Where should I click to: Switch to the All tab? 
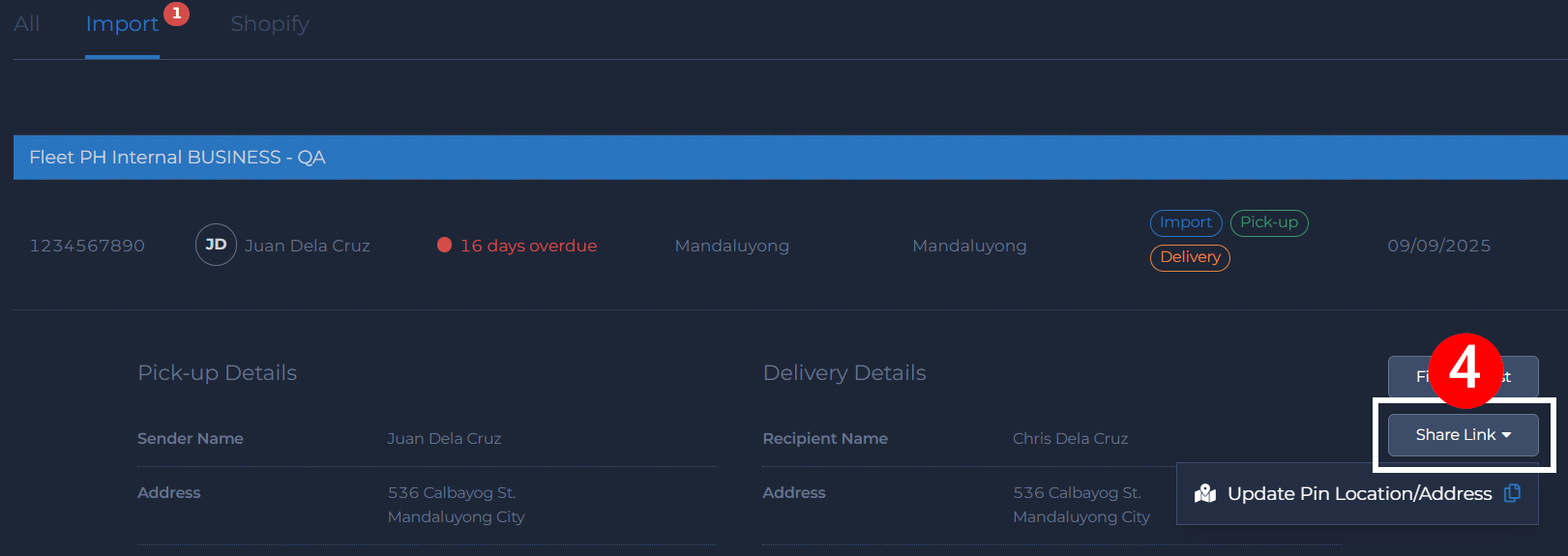point(27,24)
